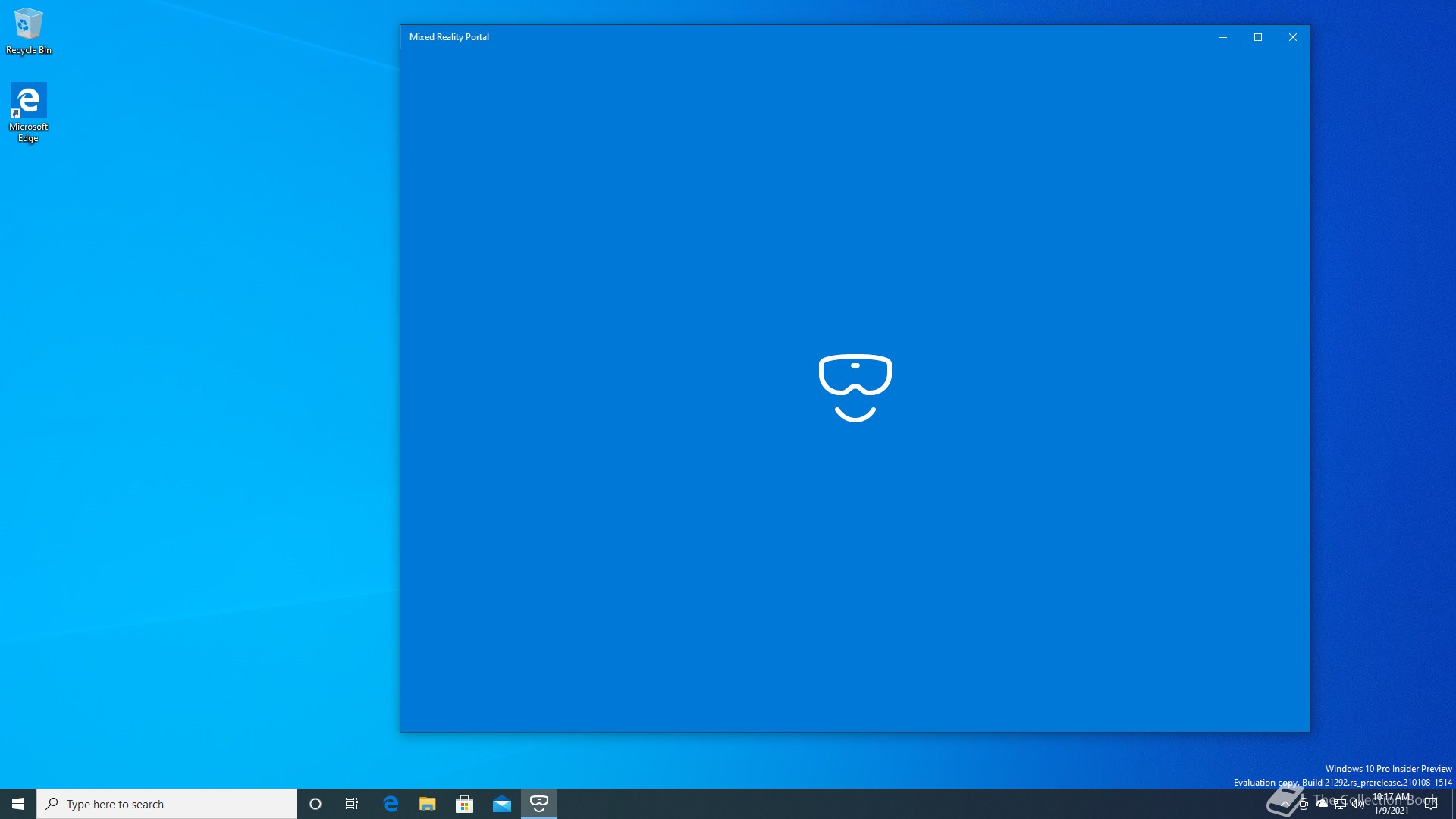The width and height of the screenshot is (1456, 819).
Task: Click the Meet Now tray icon
Action: pyautogui.click(x=1304, y=804)
